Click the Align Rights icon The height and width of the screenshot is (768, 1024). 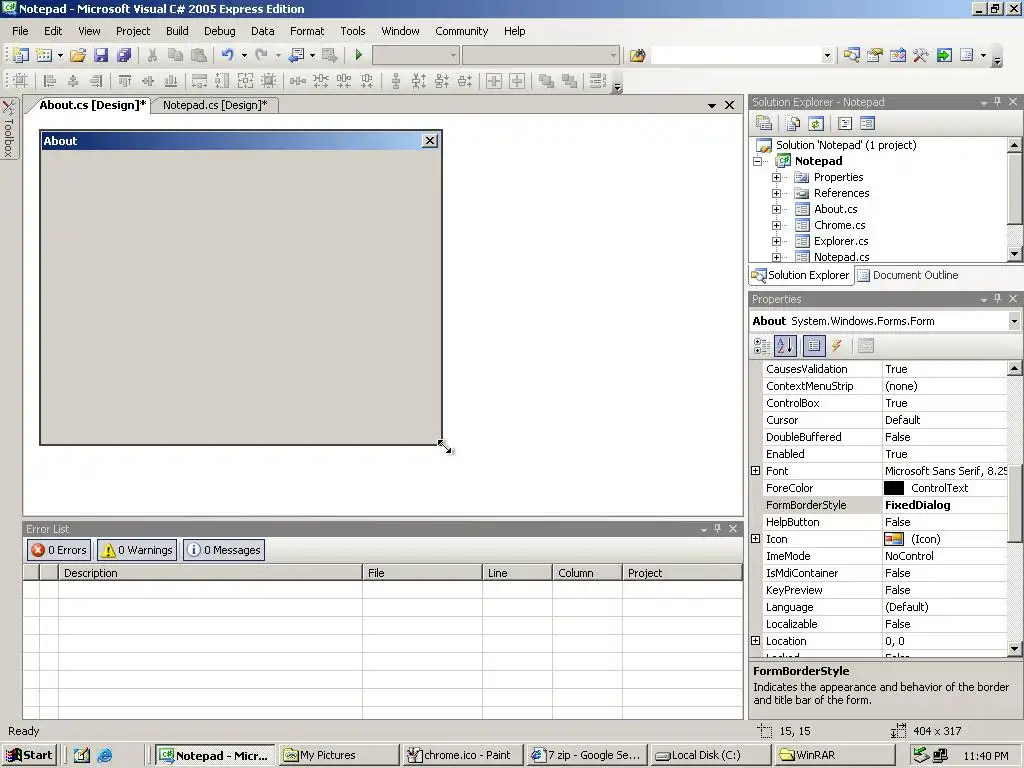point(96,81)
